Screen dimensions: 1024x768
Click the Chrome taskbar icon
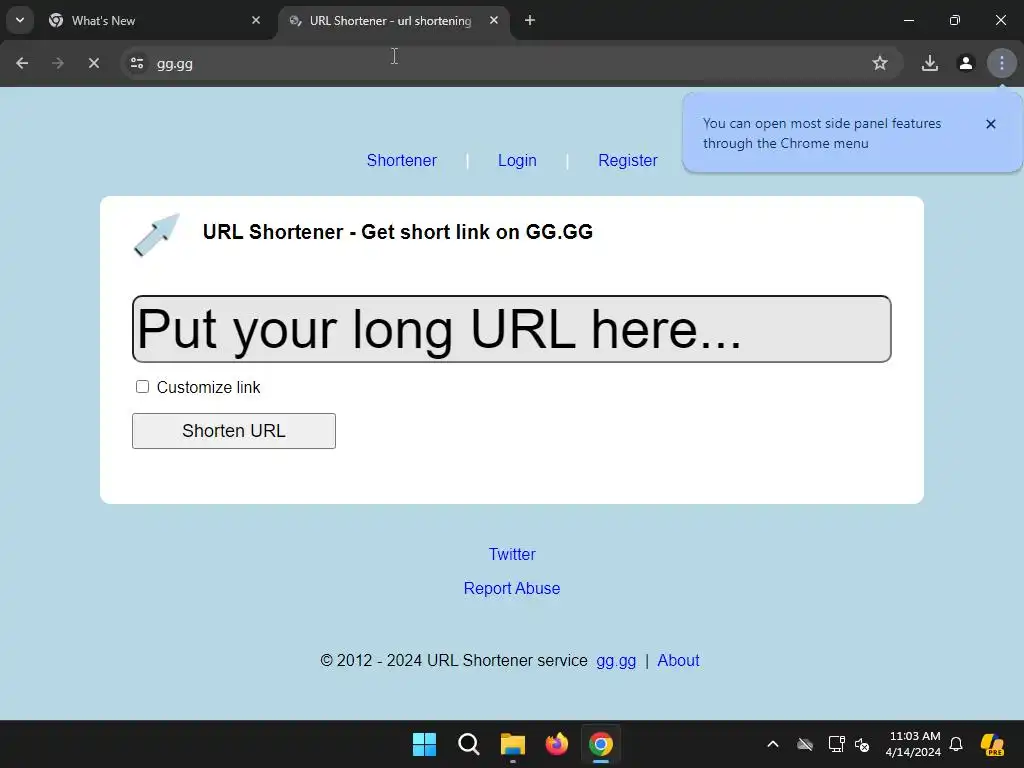pos(601,744)
